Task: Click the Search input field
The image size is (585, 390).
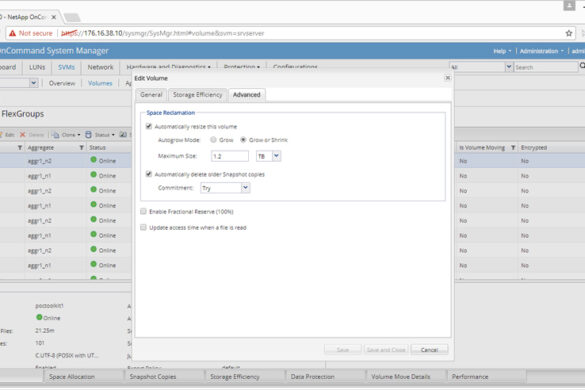Action: [x=546, y=67]
